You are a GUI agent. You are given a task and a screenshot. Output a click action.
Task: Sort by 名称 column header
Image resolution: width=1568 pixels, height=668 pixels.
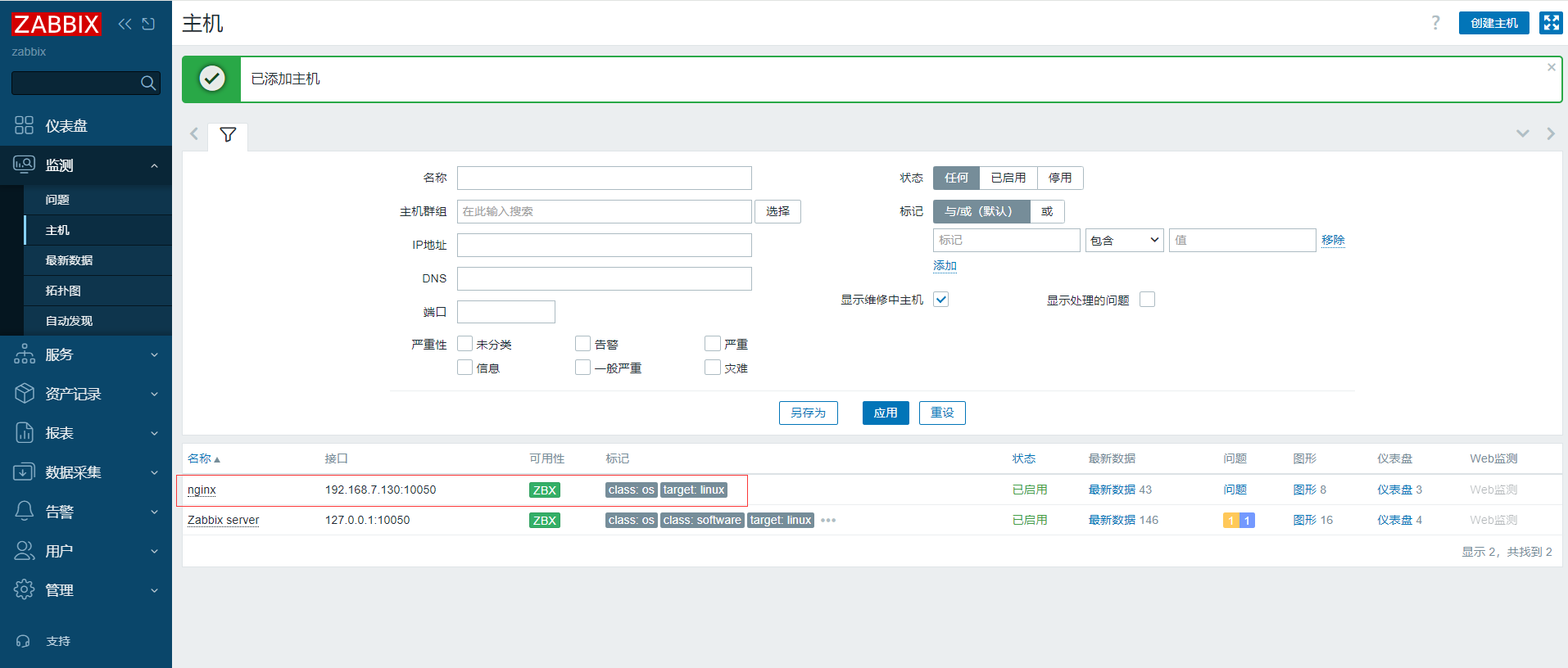(x=204, y=459)
